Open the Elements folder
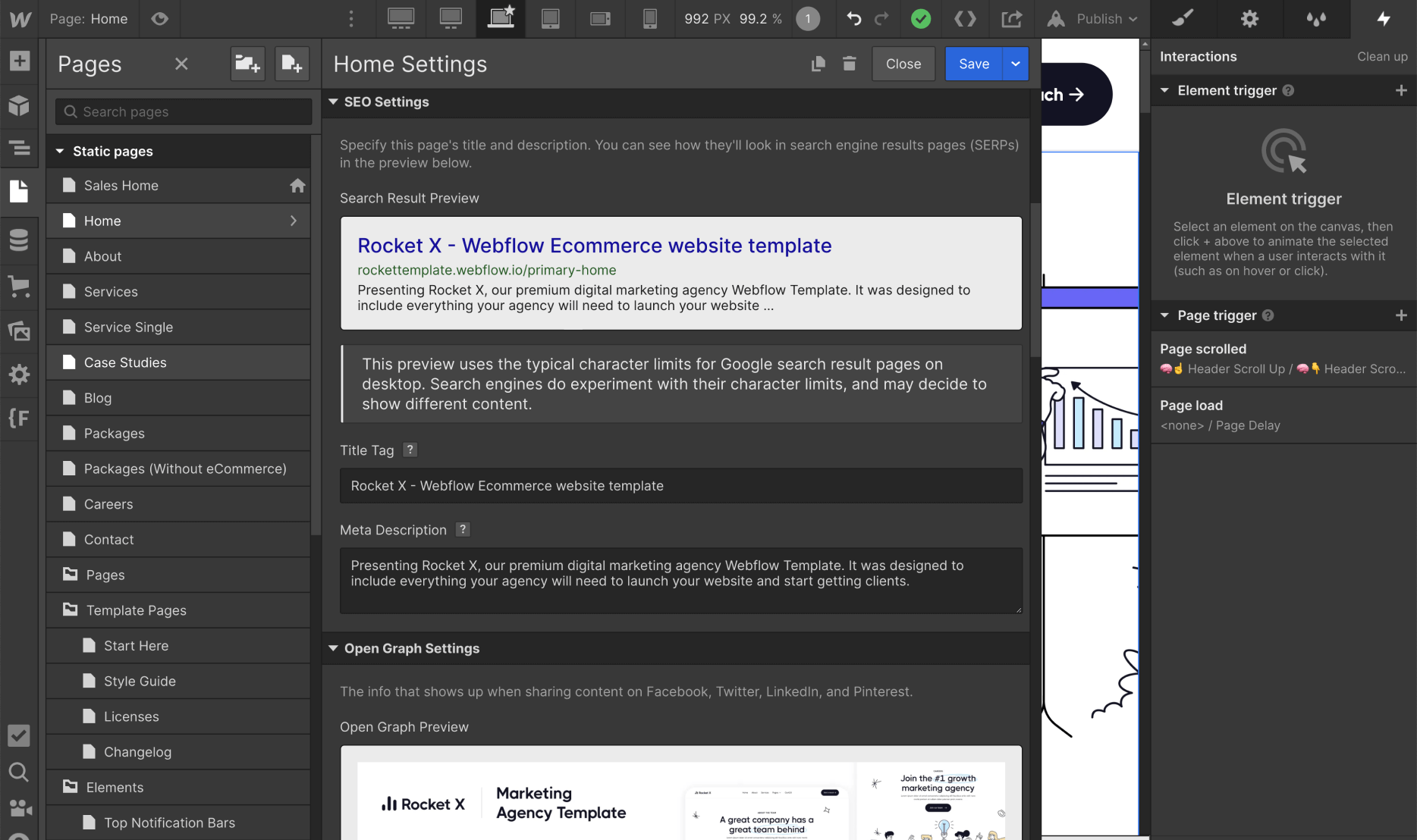Image resolution: width=1417 pixels, height=840 pixels. [x=178, y=787]
